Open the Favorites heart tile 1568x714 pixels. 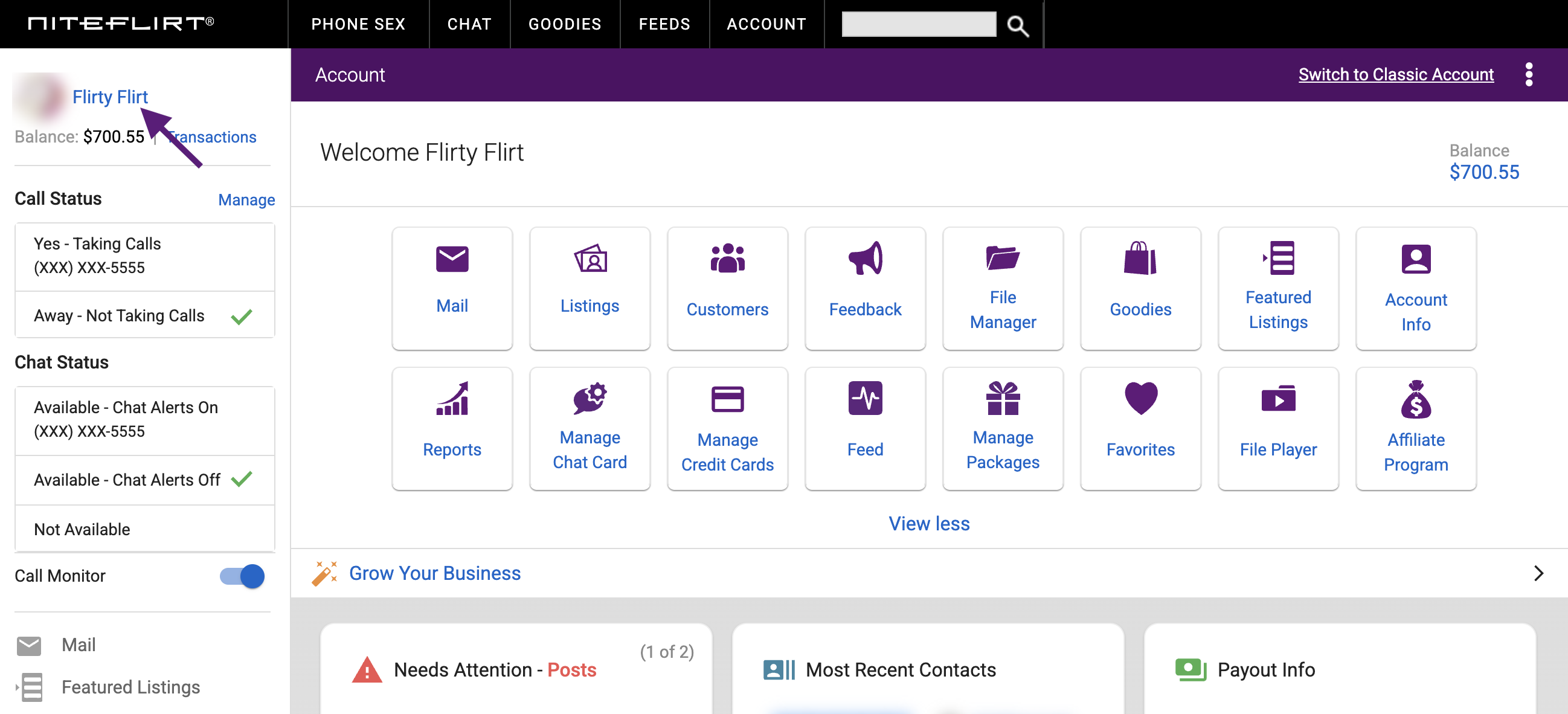(x=1140, y=428)
